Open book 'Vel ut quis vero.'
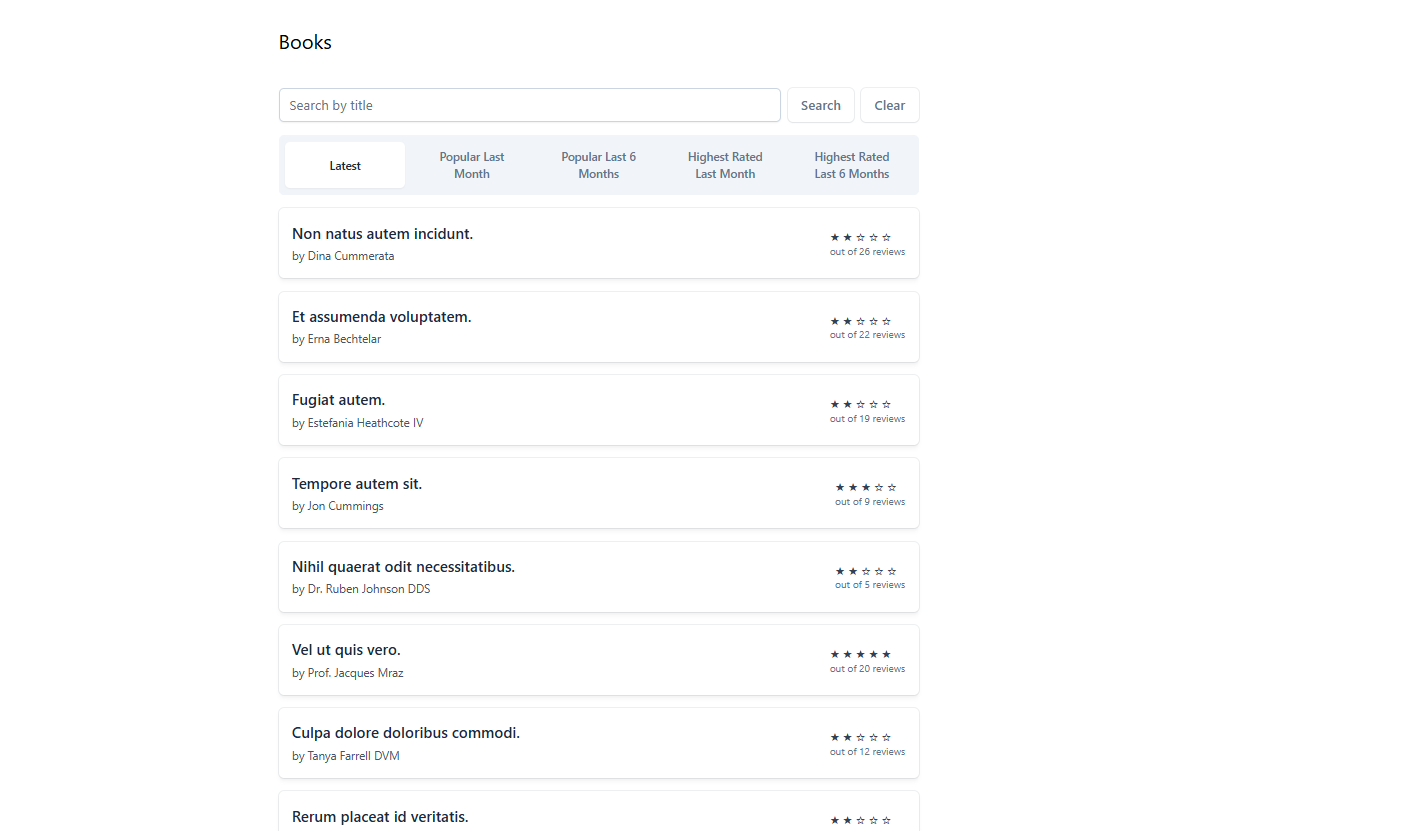 tap(346, 650)
